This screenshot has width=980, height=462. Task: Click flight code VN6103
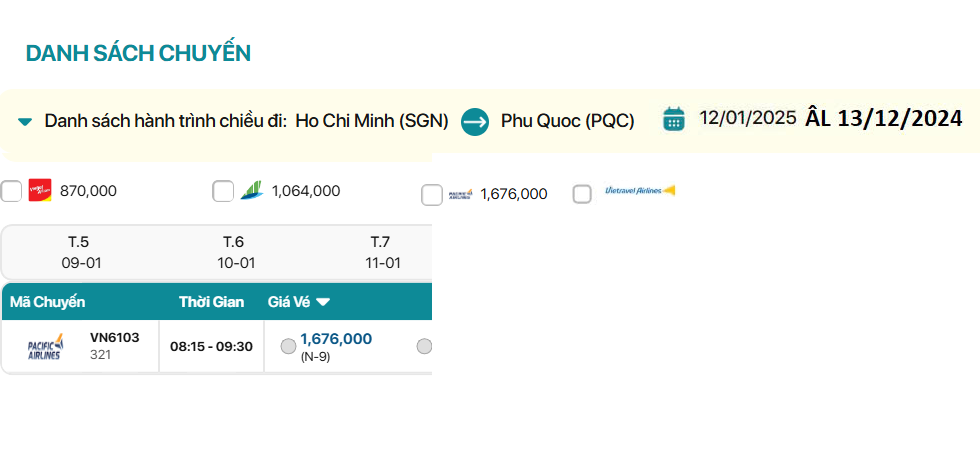tap(115, 337)
